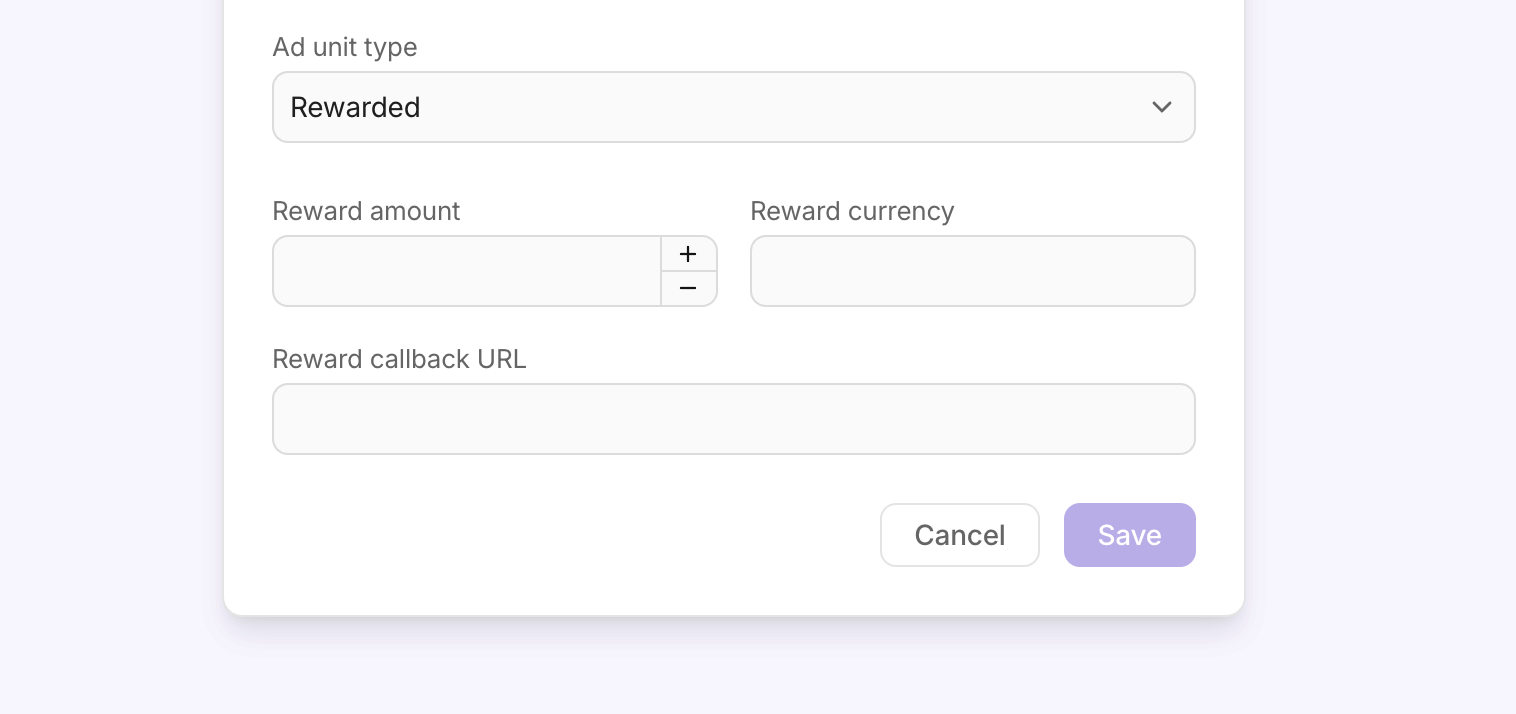The width and height of the screenshot is (1516, 714).
Task: Step up the reward amount value
Action: click(x=688, y=254)
